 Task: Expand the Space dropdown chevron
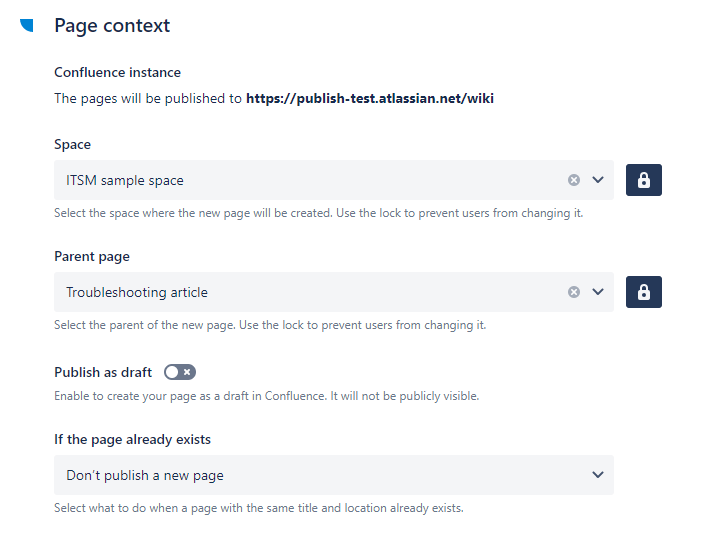598,180
